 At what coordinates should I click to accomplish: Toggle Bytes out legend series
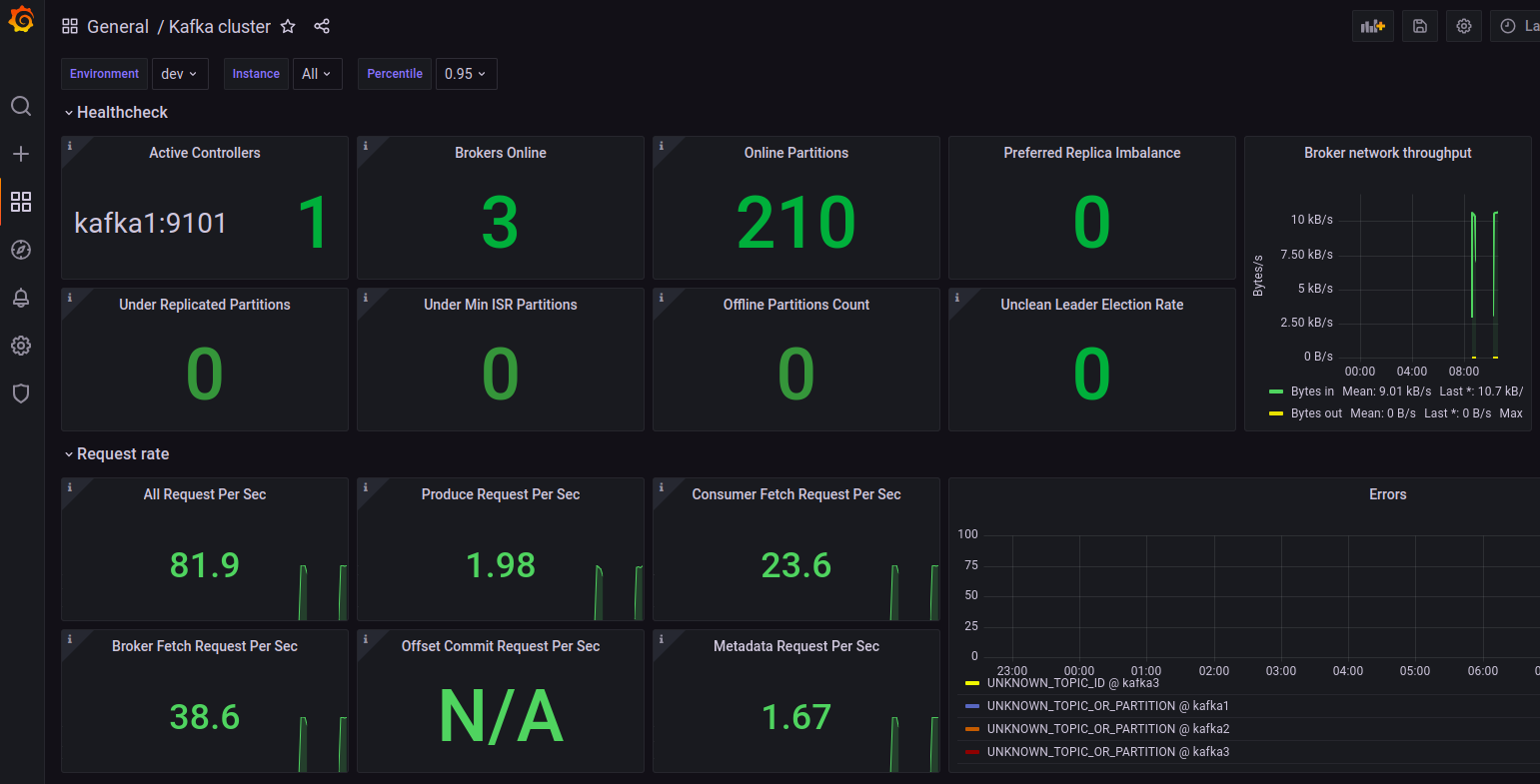(x=1316, y=413)
